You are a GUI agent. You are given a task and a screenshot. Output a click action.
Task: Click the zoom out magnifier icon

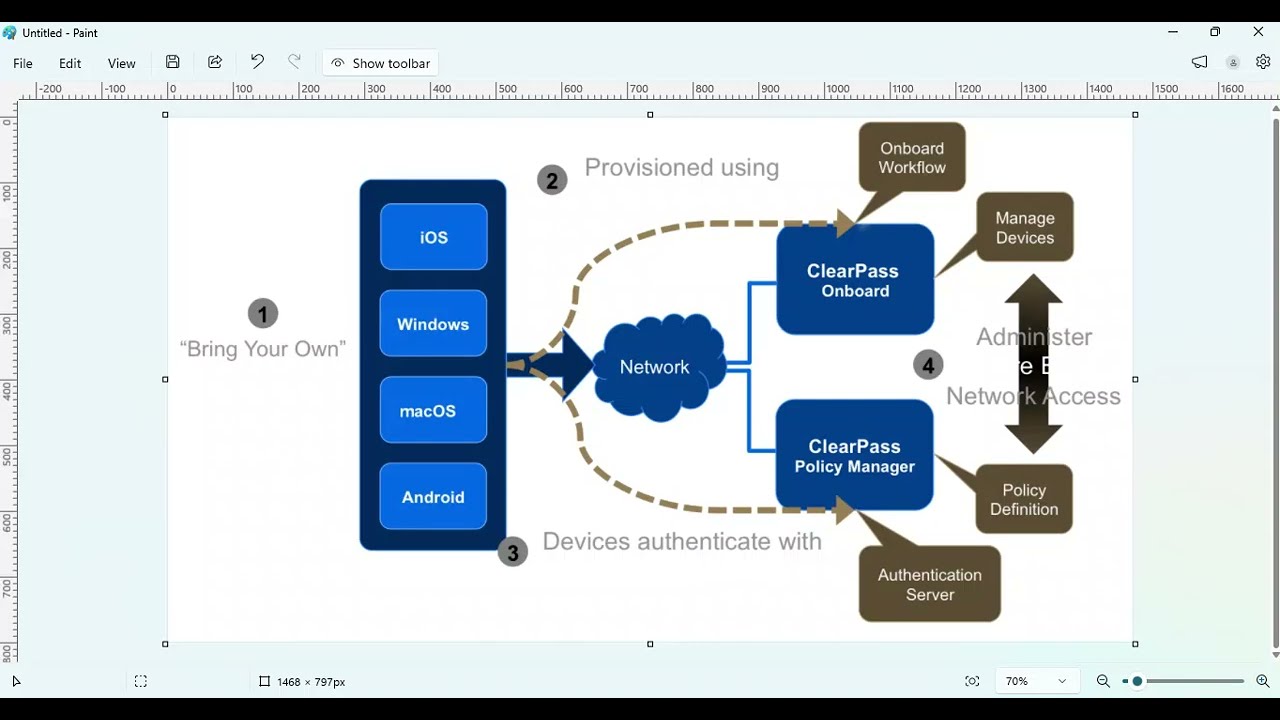(1103, 681)
